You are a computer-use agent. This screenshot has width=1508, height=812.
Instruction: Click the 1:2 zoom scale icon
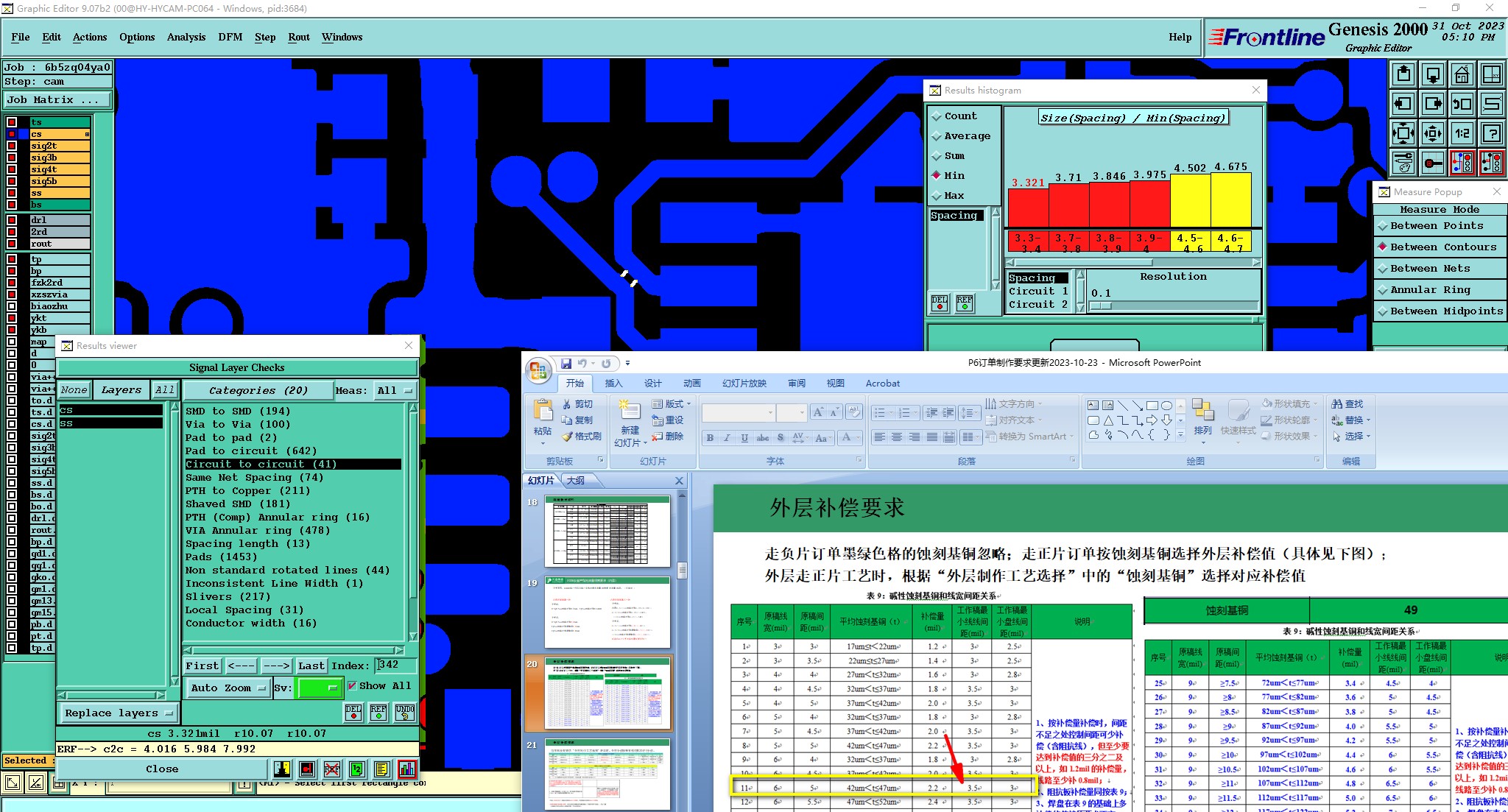tap(1462, 133)
